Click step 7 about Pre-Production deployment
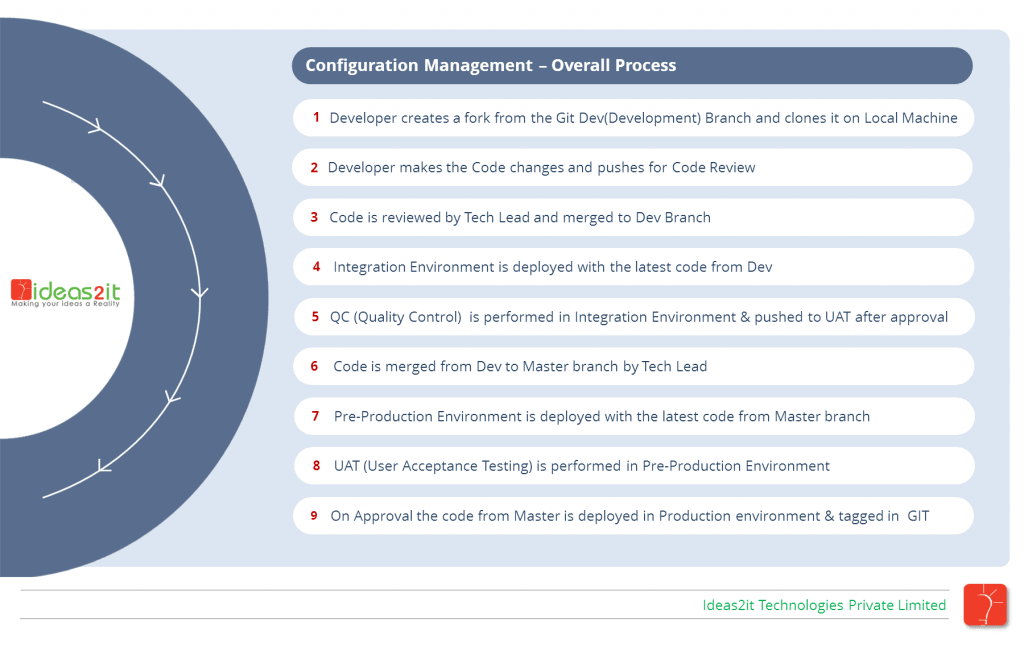This screenshot has height=647, width=1024. [x=634, y=416]
